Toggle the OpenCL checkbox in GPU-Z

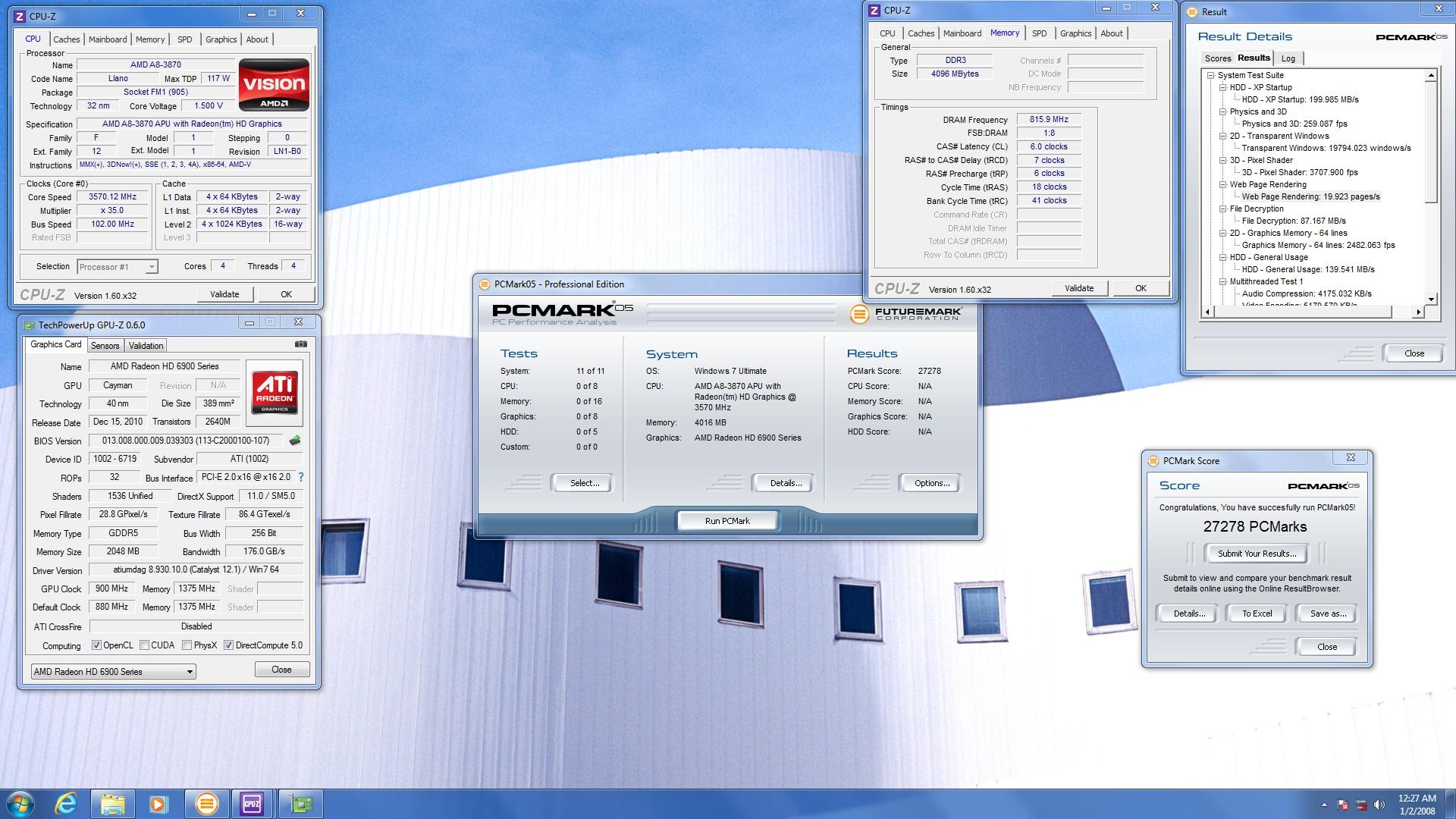(x=96, y=645)
